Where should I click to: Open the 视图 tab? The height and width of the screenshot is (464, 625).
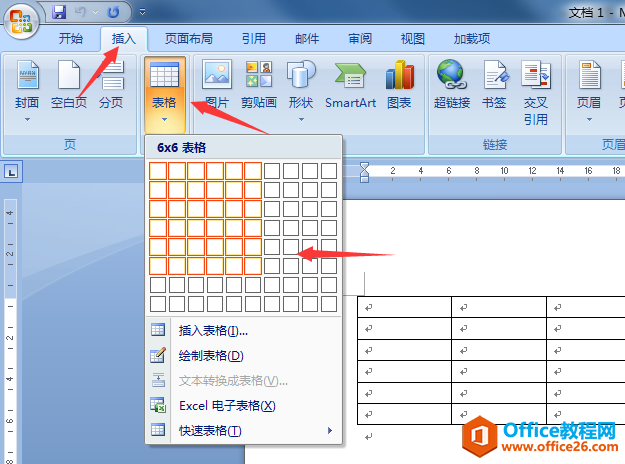(413, 39)
